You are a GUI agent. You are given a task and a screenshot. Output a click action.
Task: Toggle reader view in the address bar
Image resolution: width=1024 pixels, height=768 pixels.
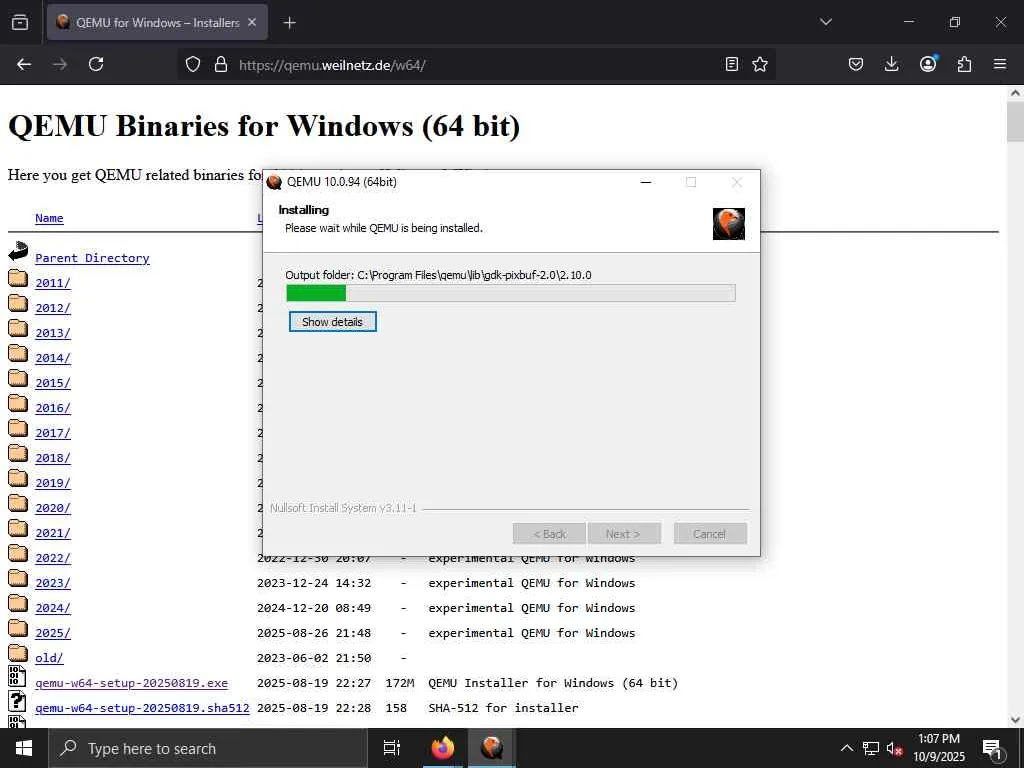tap(732, 64)
